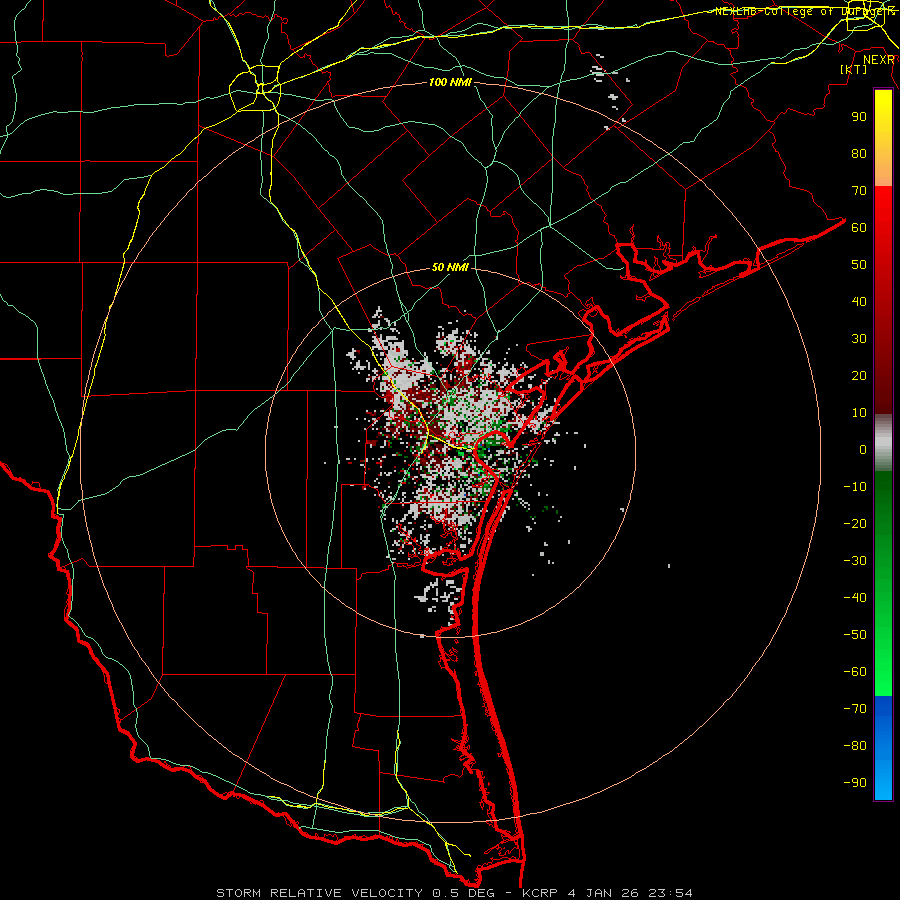
Task: Click the "-10" value on velocity scale
Action: click(855, 487)
